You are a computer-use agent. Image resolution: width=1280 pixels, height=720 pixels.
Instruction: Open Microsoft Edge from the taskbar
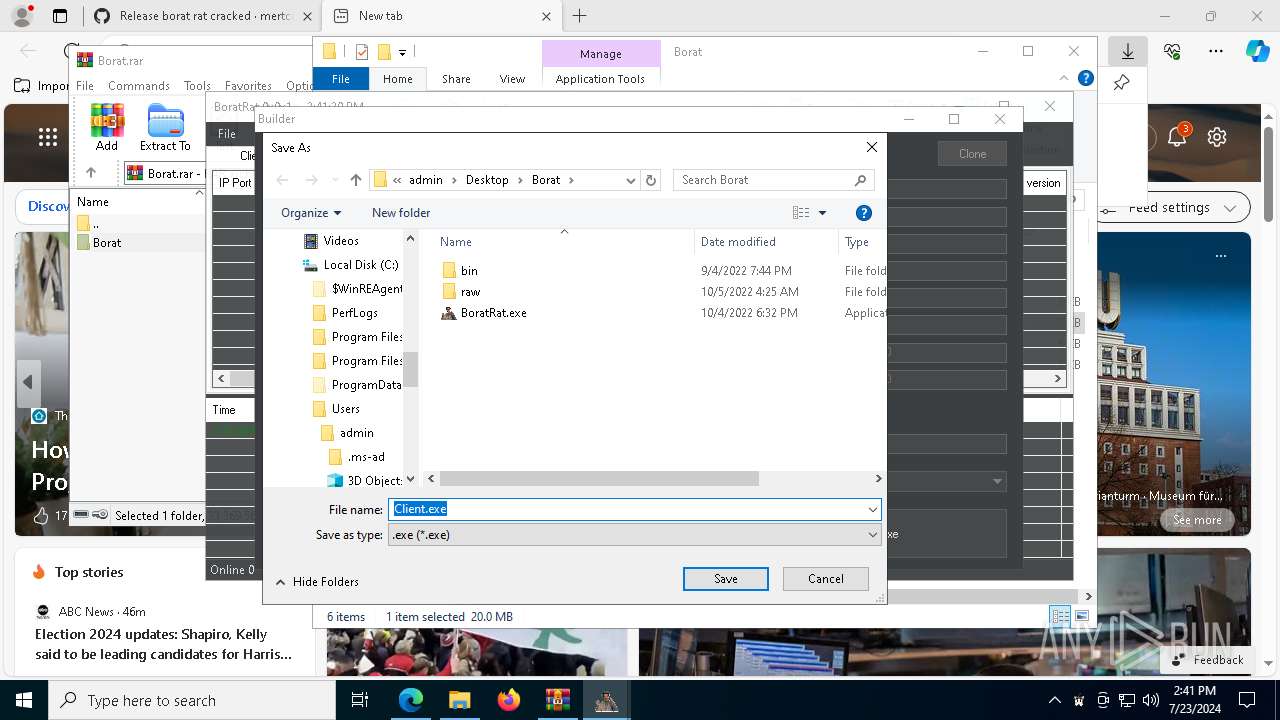click(x=411, y=700)
